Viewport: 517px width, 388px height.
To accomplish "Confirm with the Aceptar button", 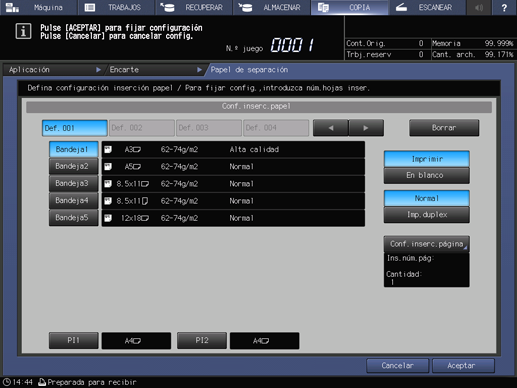I will click(463, 366).
